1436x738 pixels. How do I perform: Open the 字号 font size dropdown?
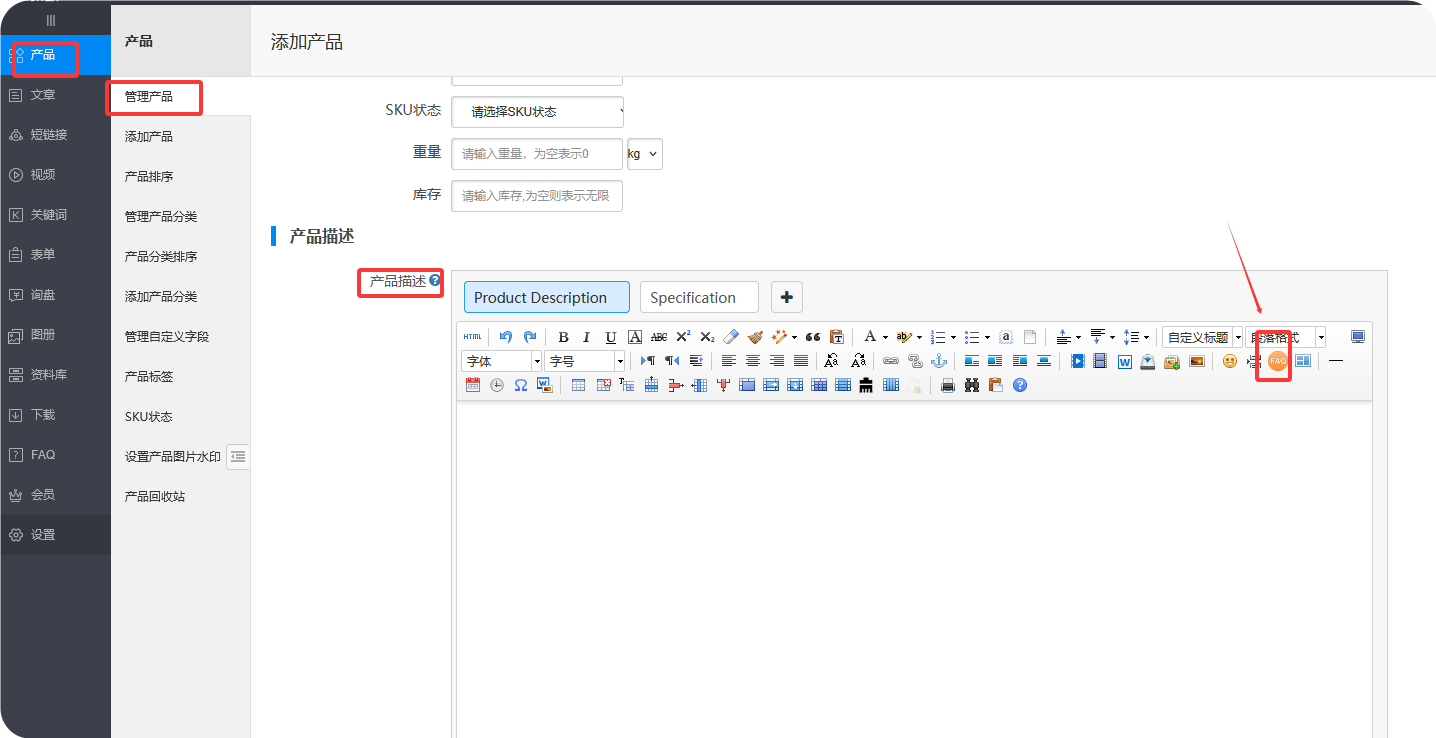pyautogui.click(x=585, y=361)
